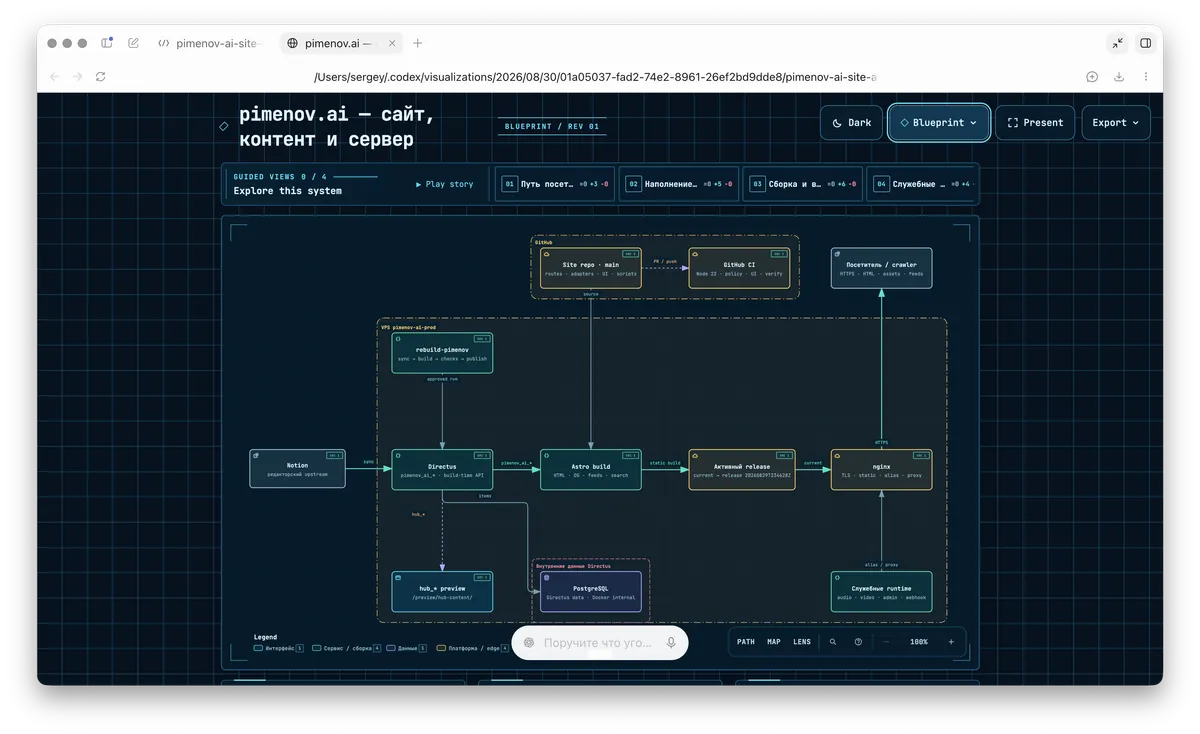Screen dimensions: 1200x734
Task: Select the Astro build node
Action: (x=591, y=469)
